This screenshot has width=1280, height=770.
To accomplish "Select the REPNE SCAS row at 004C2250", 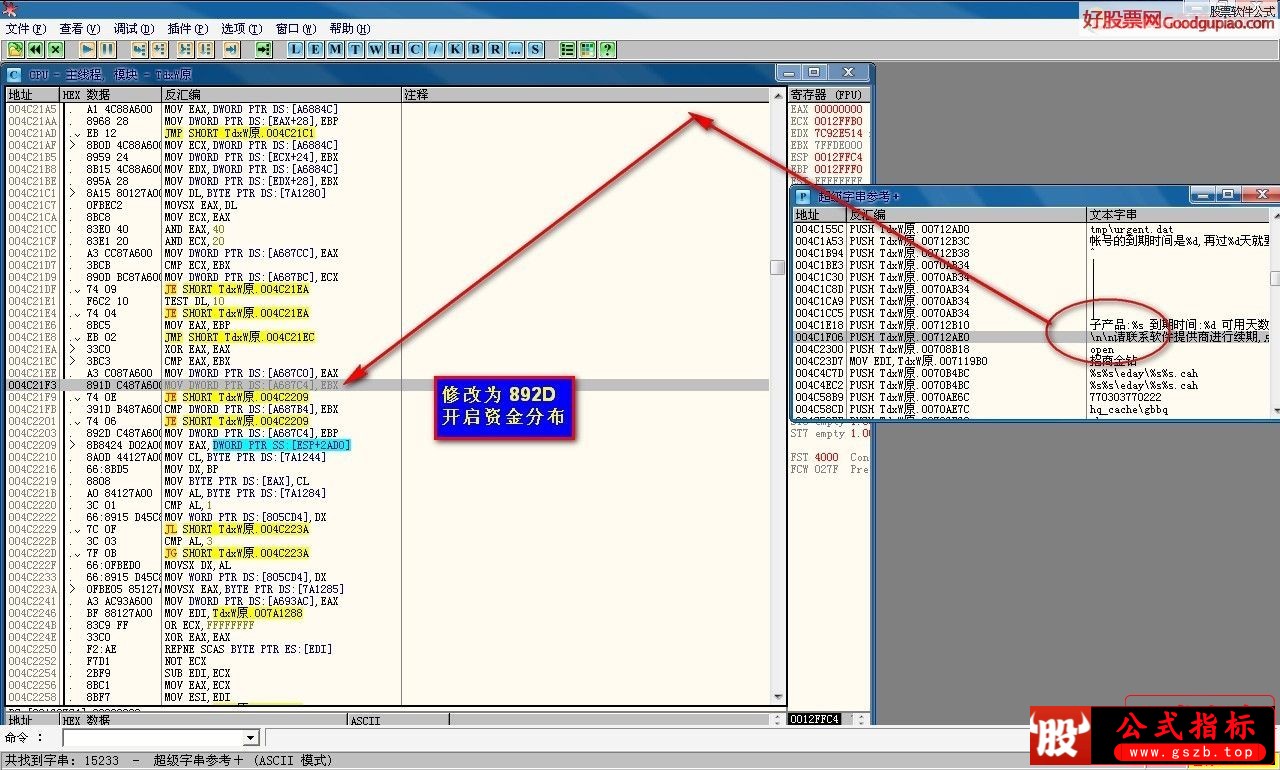I will 387,649.
